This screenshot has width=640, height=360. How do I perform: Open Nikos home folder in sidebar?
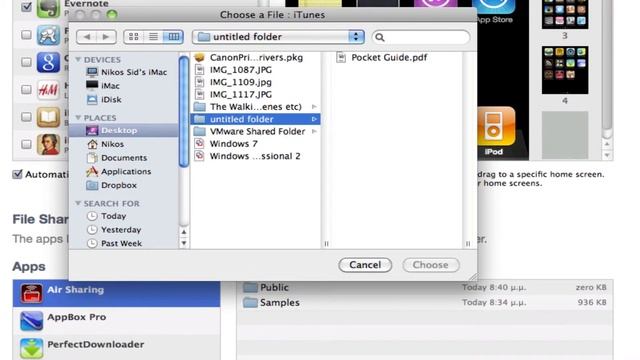105,144
